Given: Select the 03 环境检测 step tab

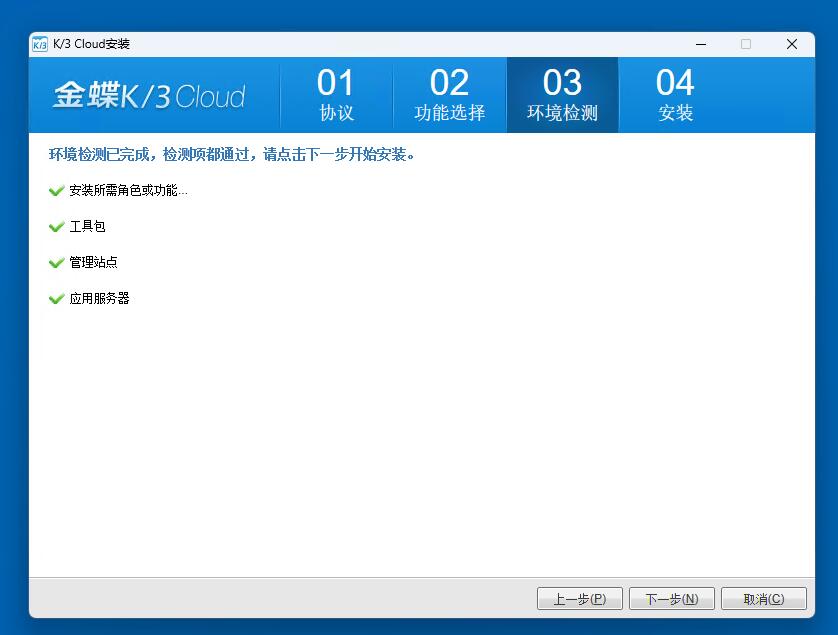Looking at the screenshot, I should [x=562, y=95].
